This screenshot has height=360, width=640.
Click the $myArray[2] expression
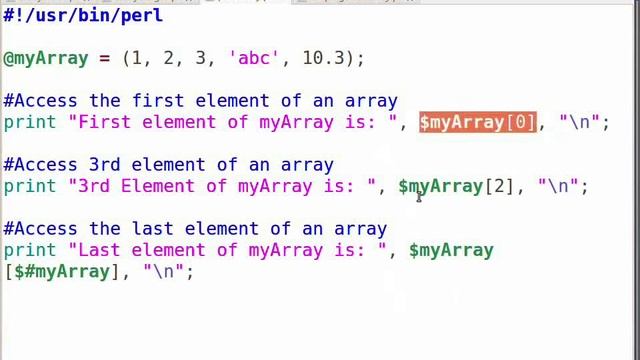click(456, 186)
